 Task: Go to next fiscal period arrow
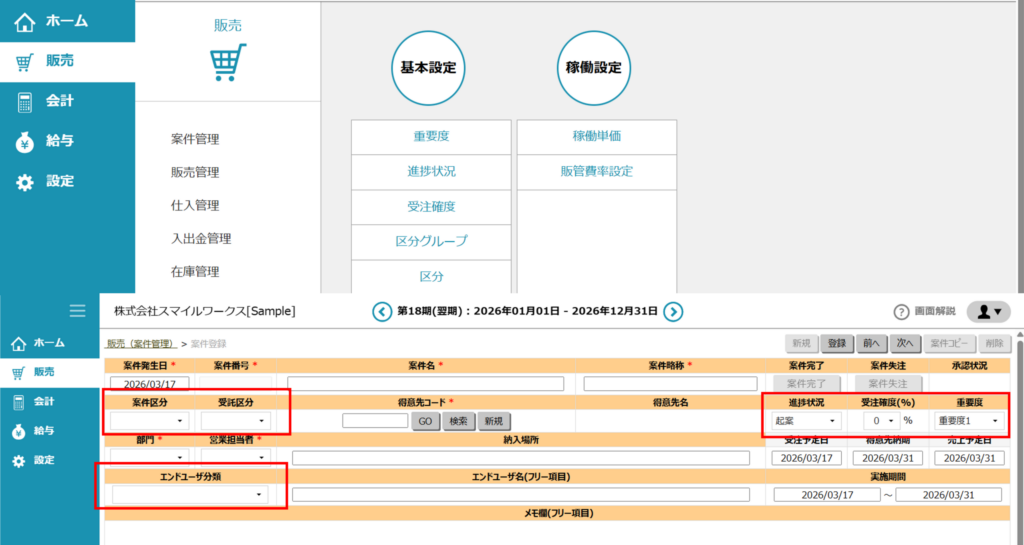[674, 312]
